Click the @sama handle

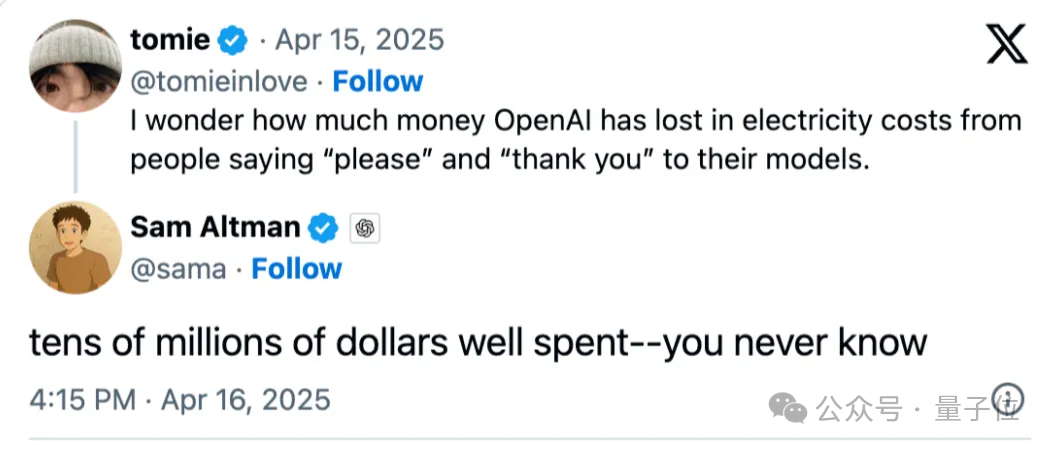[x=178, y=269]
